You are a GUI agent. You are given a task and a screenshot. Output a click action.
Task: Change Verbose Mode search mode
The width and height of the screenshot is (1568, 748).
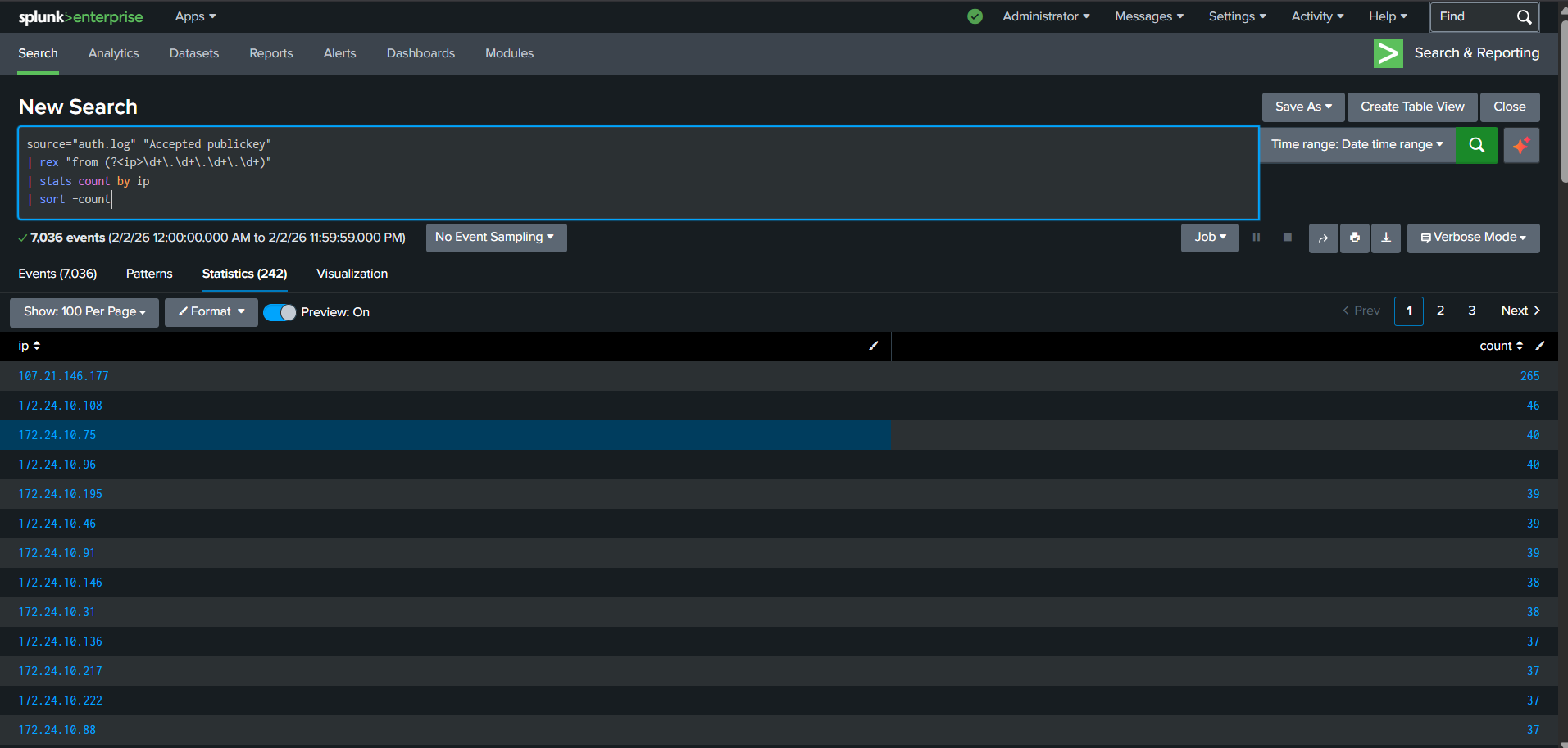point(1473,238)
